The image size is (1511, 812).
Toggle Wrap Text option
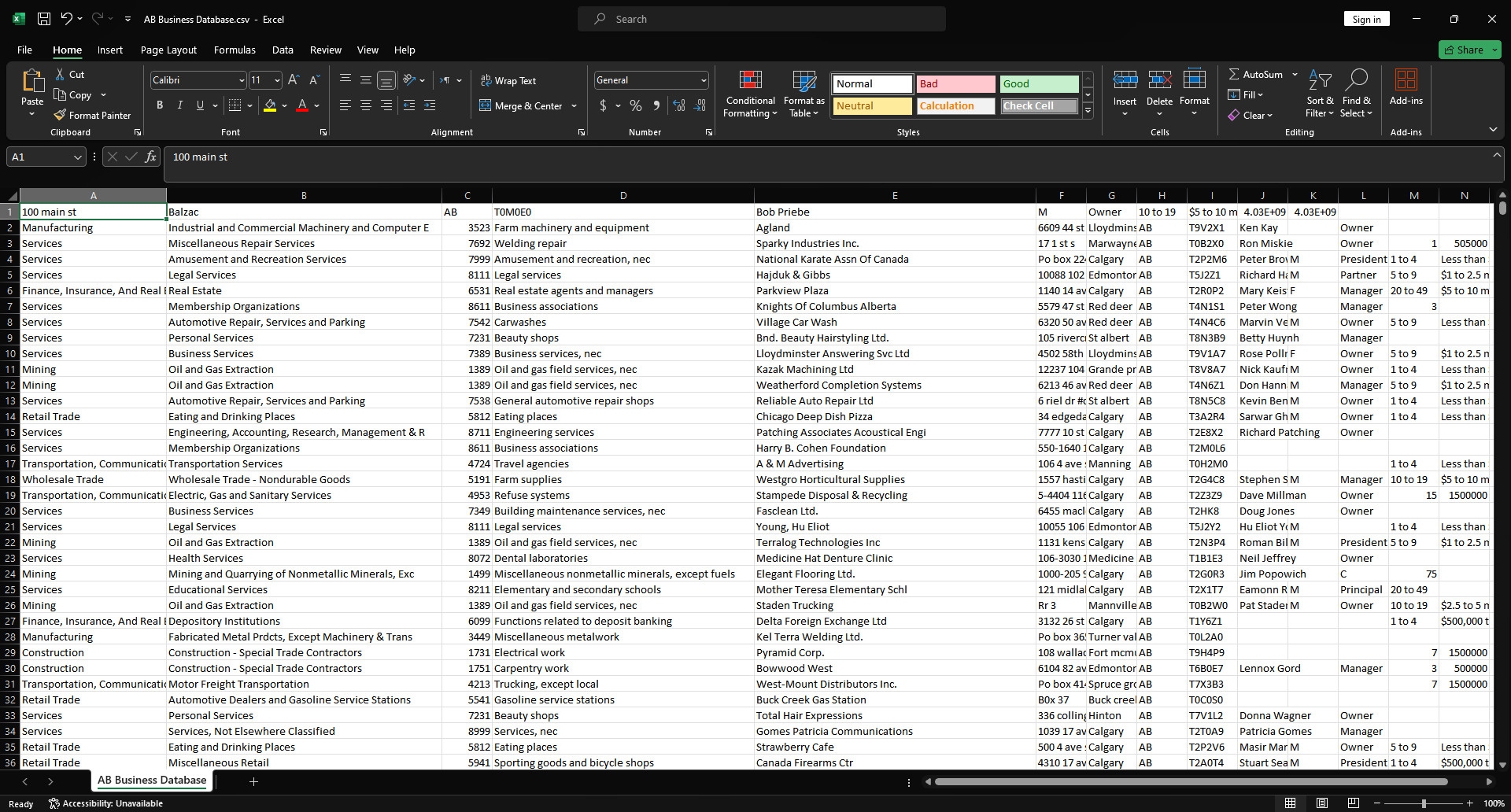click(x=508, y=81)
